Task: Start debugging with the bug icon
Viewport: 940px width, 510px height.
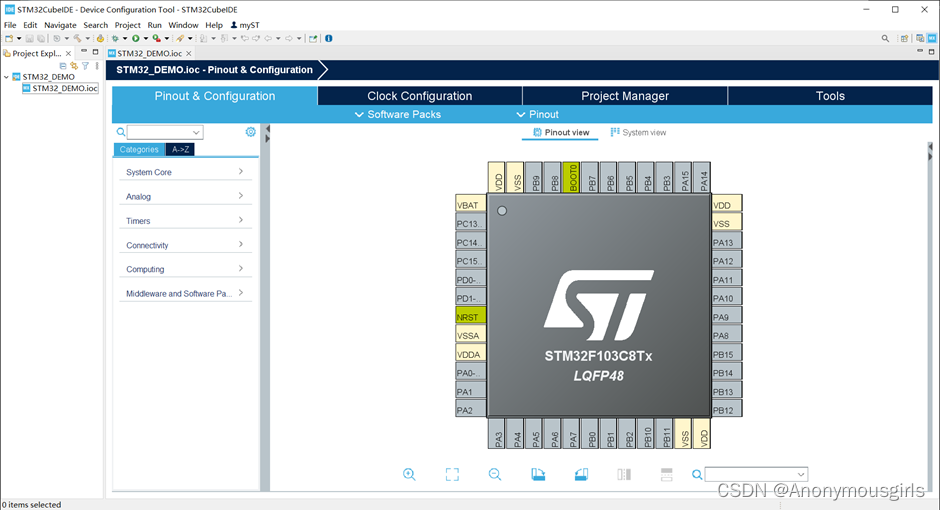Action: click(115, 38)
